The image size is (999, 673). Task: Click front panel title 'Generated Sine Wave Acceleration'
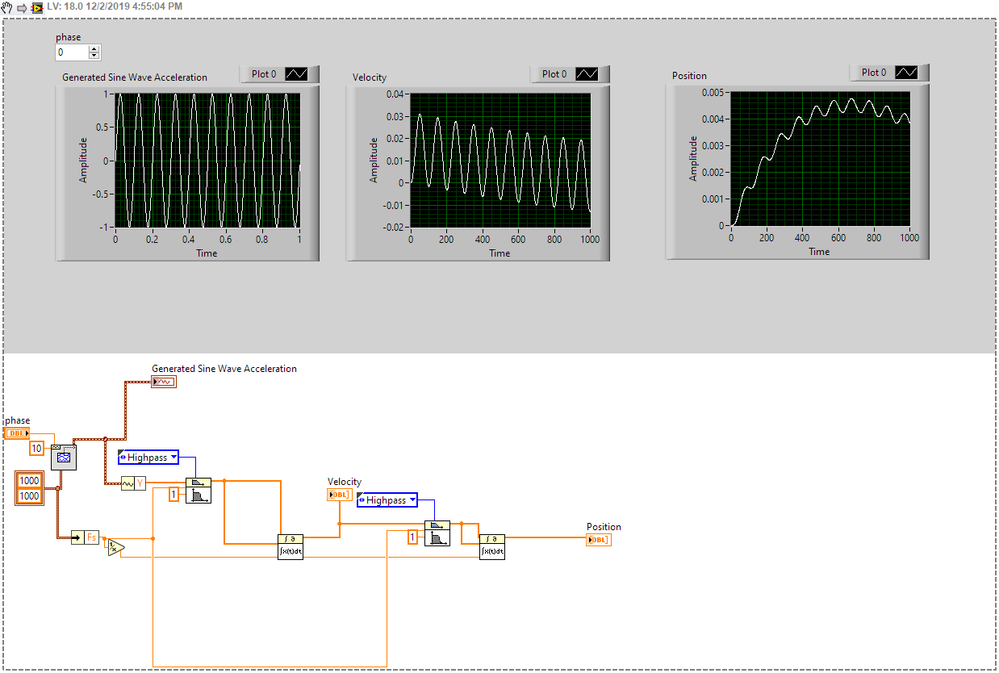tap(134, 77)
